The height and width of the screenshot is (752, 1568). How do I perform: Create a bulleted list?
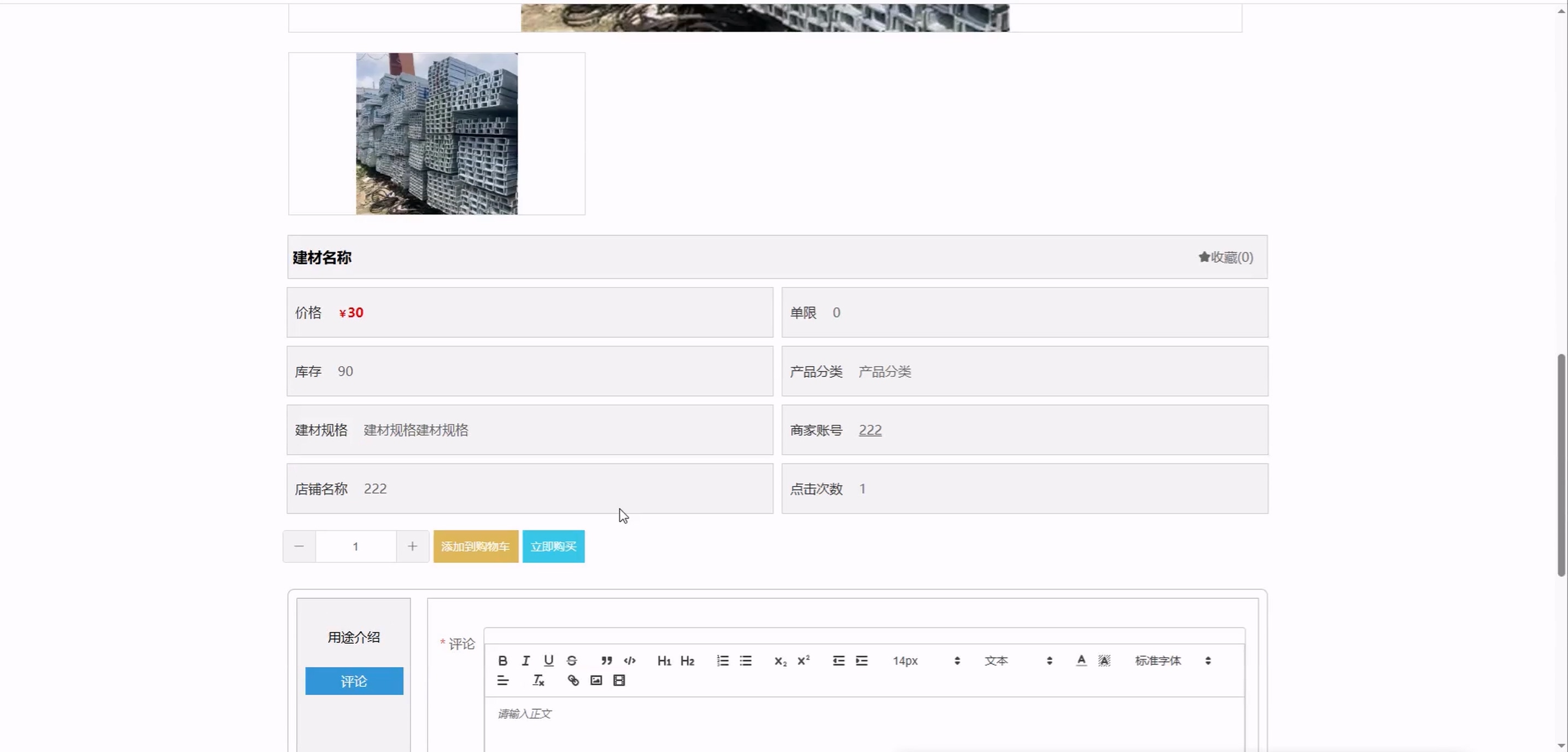click(x=746, y=661)
